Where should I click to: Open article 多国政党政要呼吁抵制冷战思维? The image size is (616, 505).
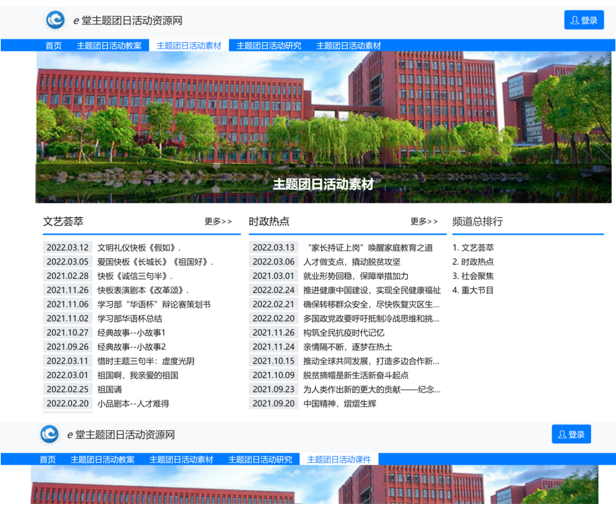tap(371, 318)
